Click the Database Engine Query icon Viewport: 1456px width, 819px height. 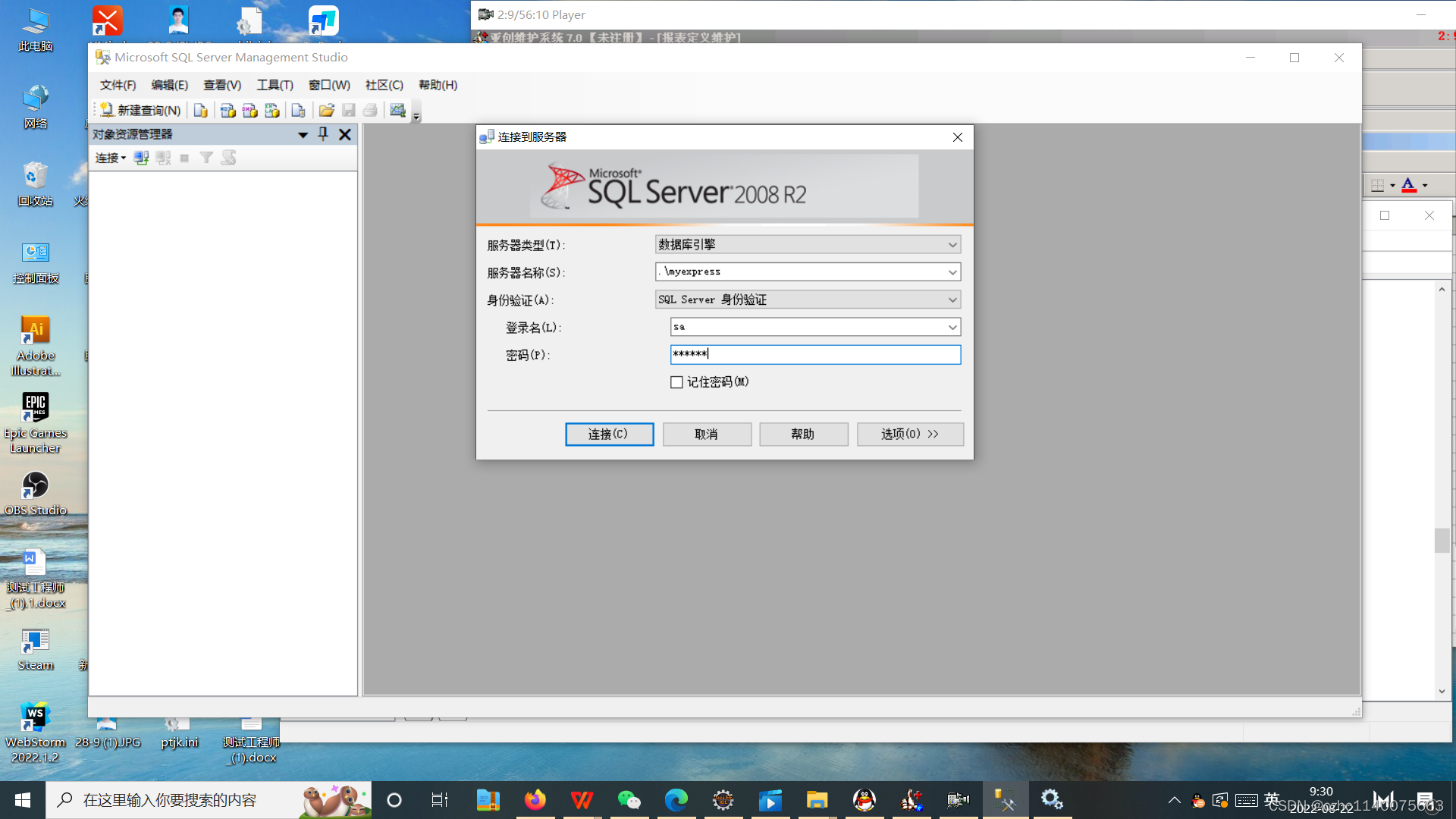[x=201, y=111]
